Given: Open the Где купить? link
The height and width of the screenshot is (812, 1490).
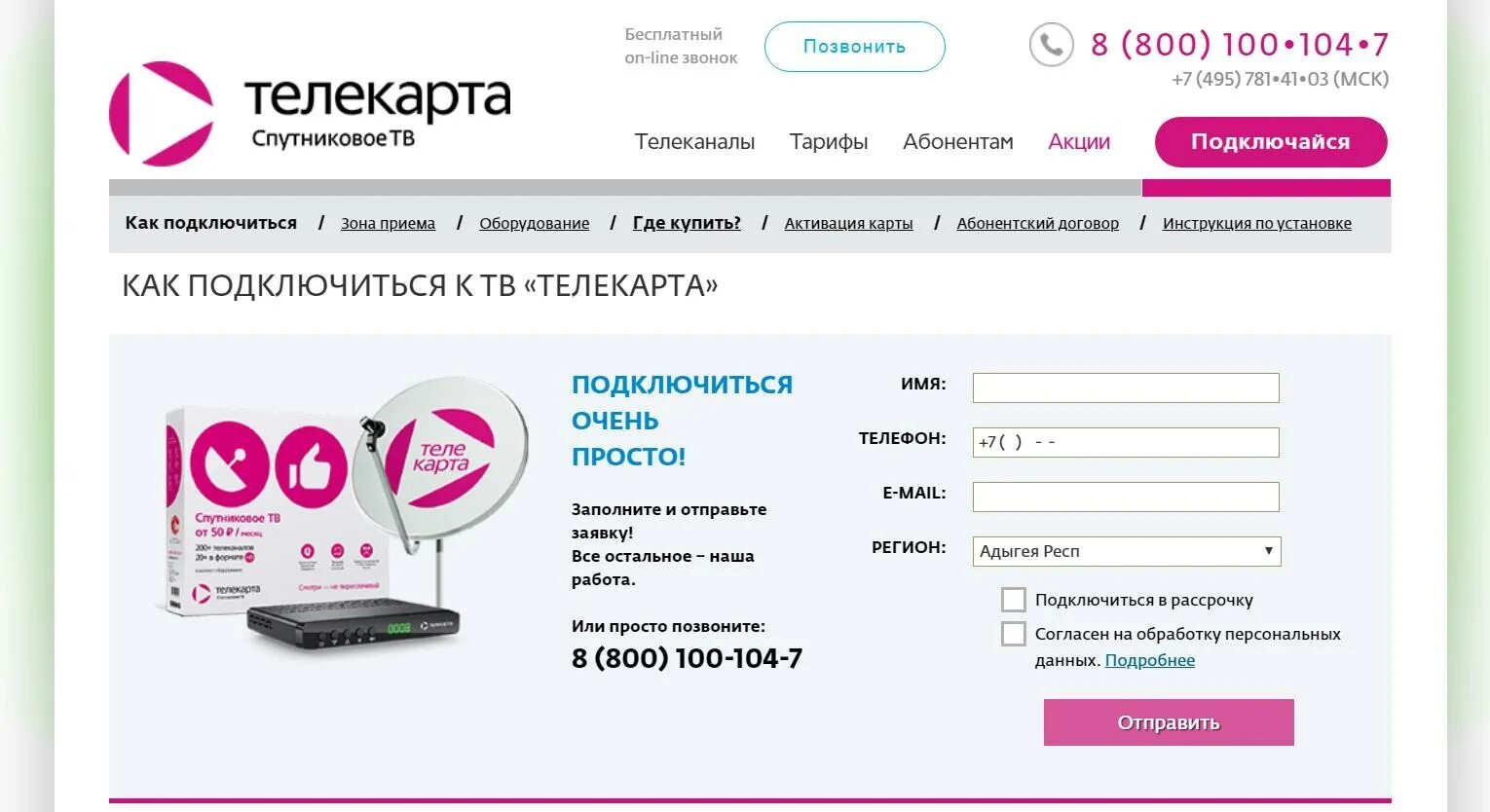Looking at the screenshot, I should (x=687, y=223).
